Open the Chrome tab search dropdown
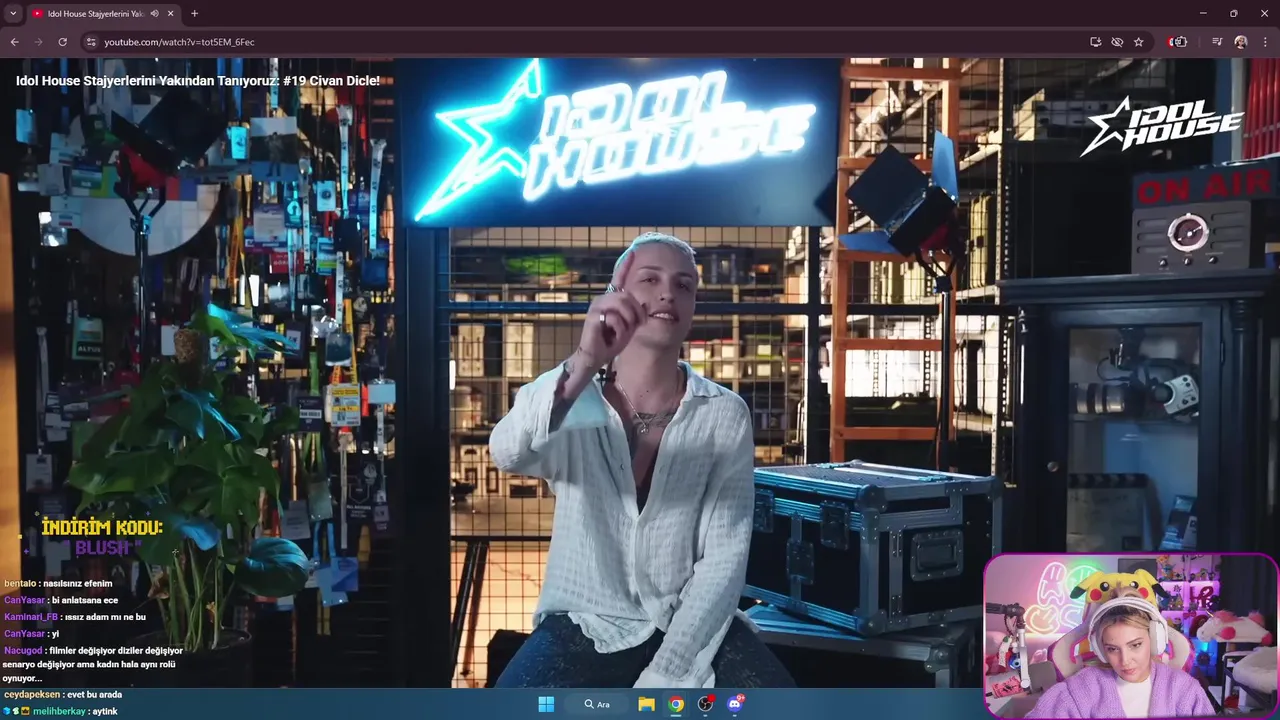This screenshot has width=1280, height=720. click(x=13, y=13)
